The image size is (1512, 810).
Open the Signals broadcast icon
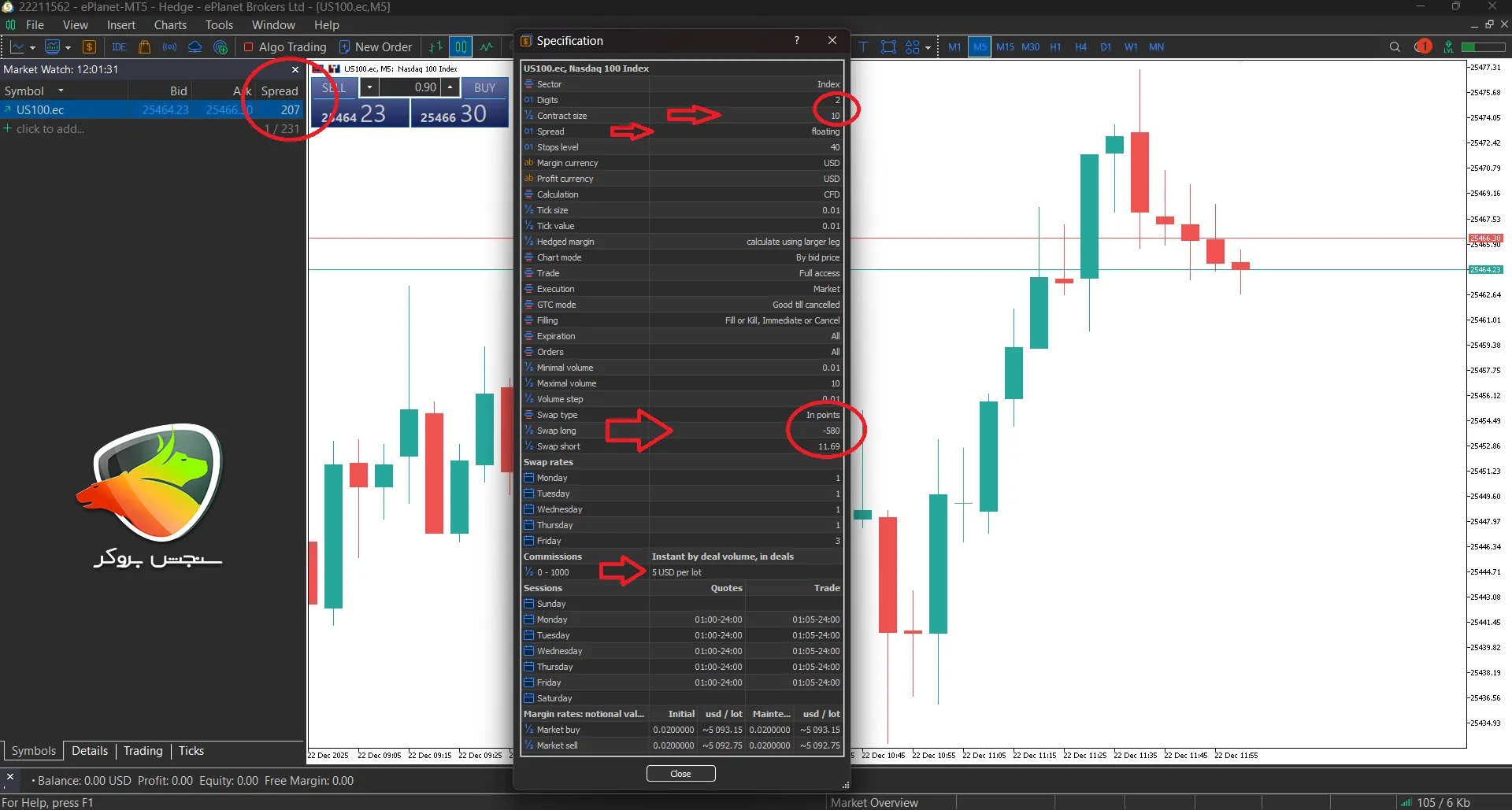pyautogui.click(x=169, y=47)
